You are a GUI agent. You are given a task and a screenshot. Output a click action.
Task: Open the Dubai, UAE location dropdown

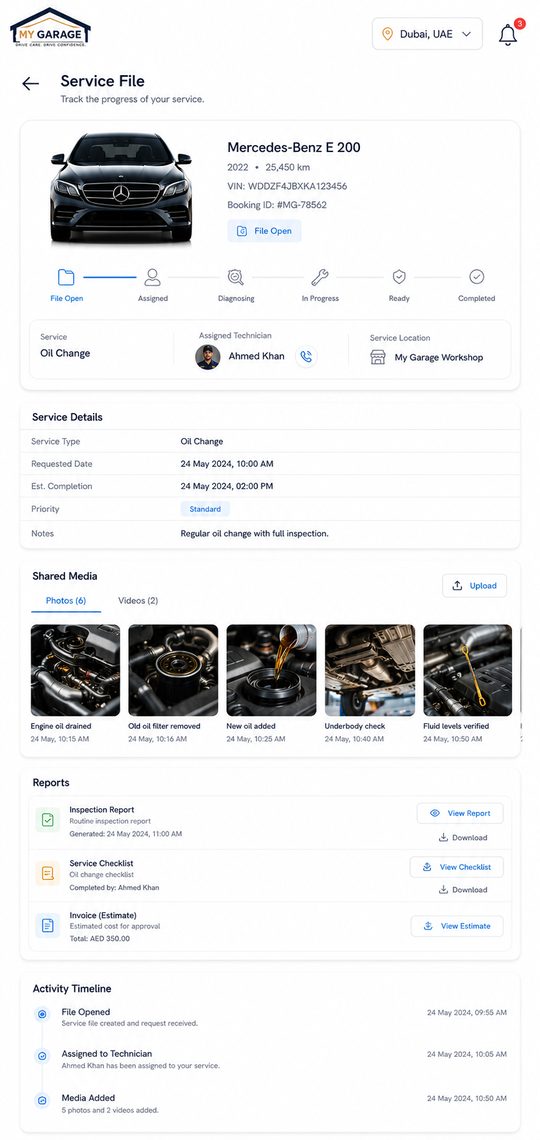(427, 34)
